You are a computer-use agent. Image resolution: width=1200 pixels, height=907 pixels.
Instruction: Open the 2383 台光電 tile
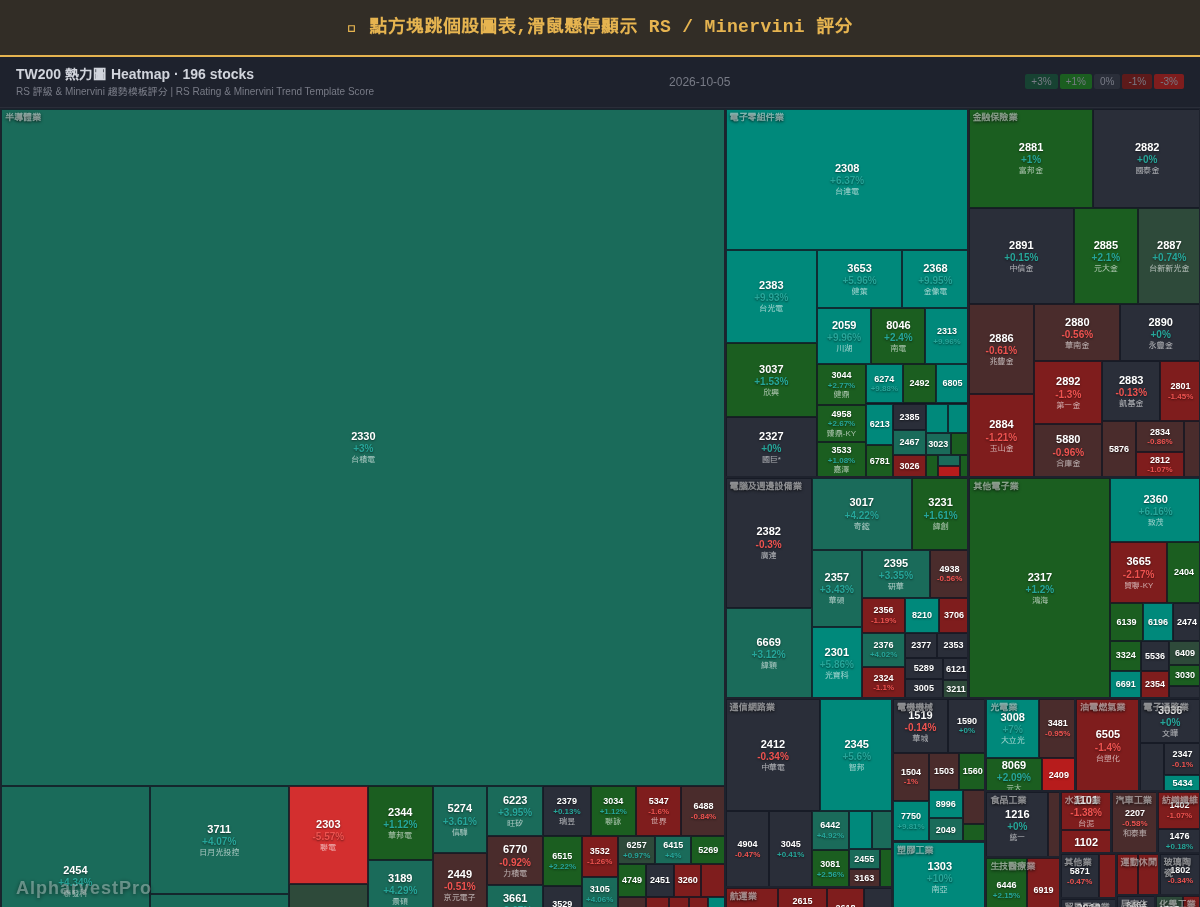pos(771,296)
